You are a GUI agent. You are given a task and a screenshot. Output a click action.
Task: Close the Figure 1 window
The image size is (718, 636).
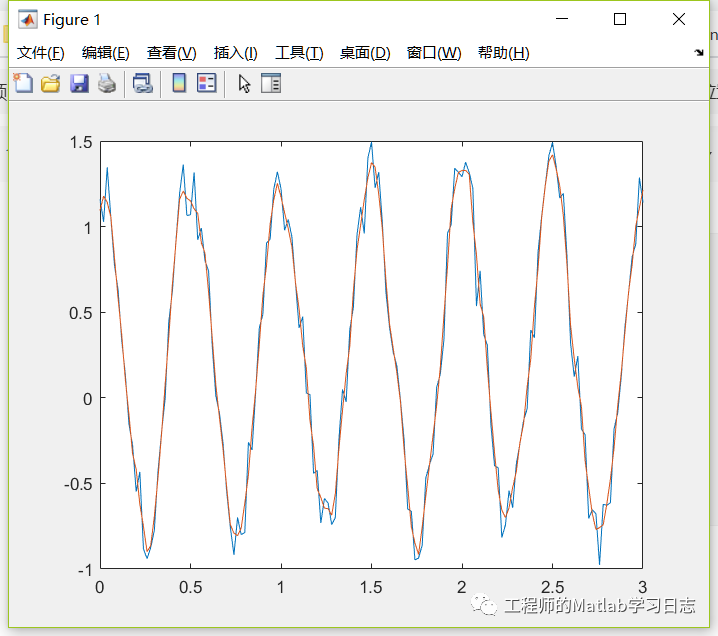[679, 19]
